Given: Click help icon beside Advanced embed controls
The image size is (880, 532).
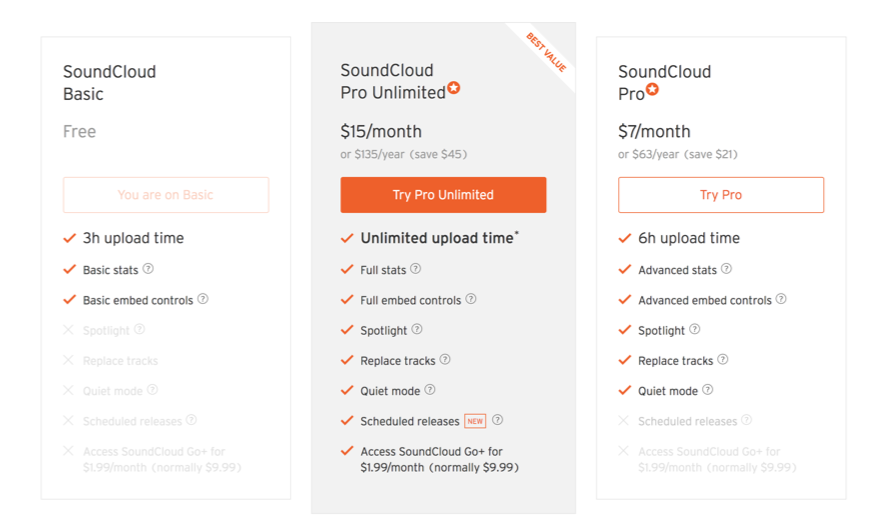Looking at the screenshot, I should click(x=781, y=299).
